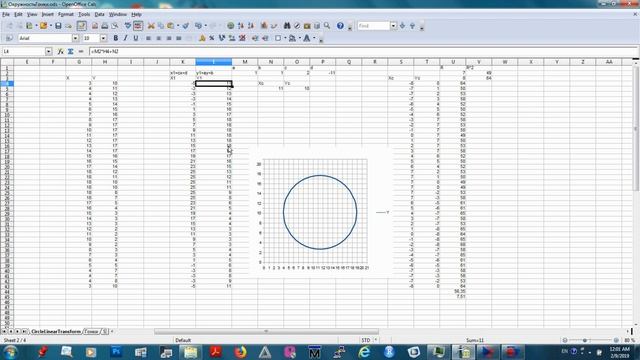Export directly as PDF
Viewport: 640px width, 360px height.
click(95, 26)
